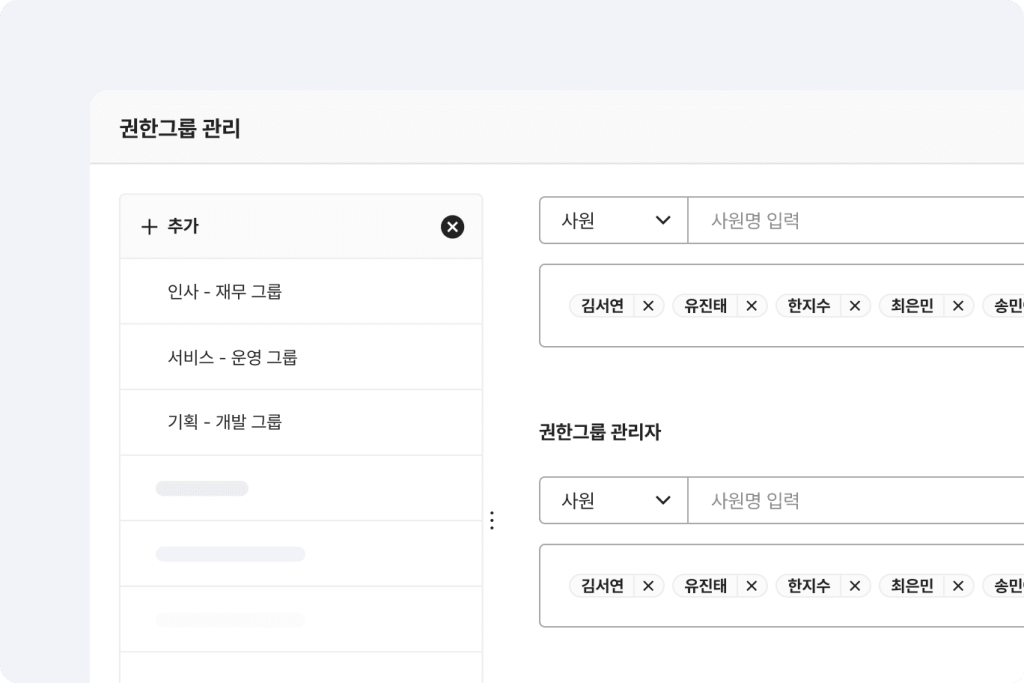
Task: Select 서비스 - 운영 그룹 in the list
Action: (232, 357)
